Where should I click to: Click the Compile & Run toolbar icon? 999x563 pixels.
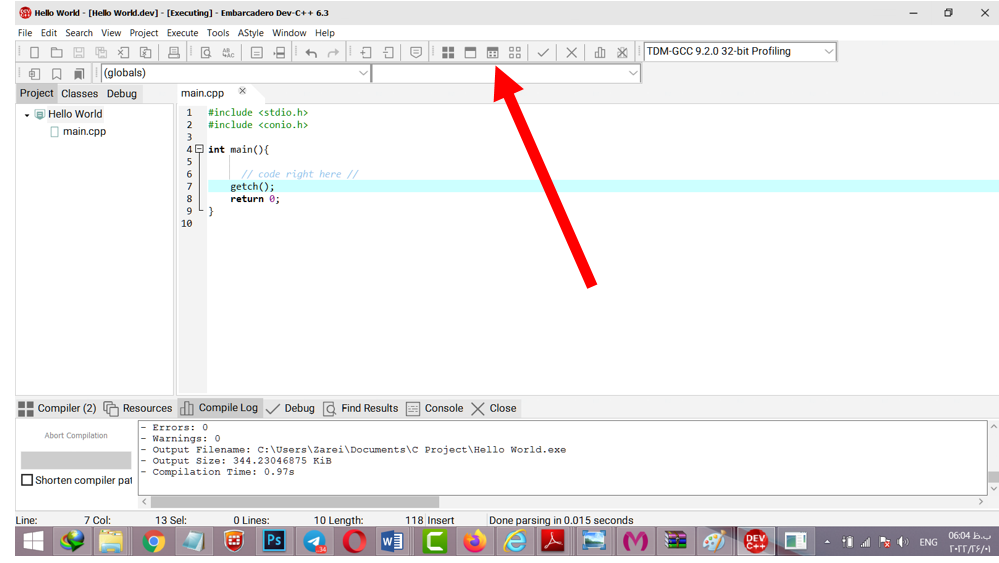(x=492, y=52)
